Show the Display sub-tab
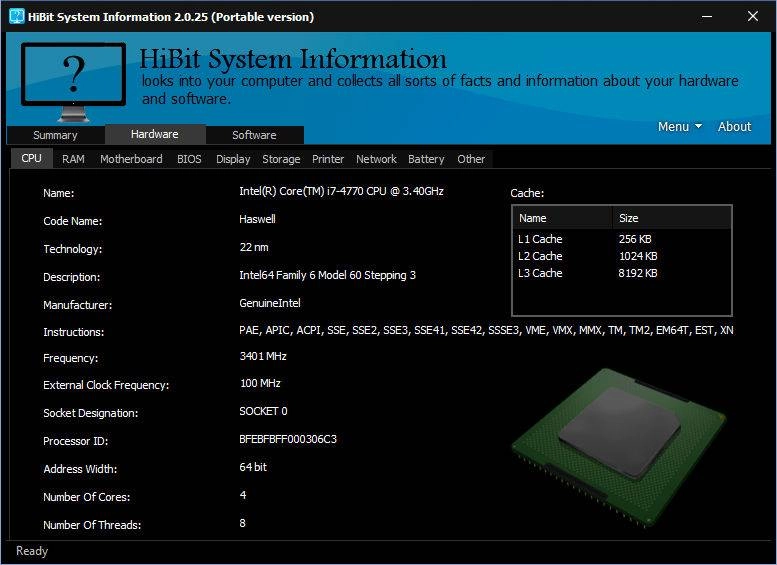Image resolution: width=777 pixels, height=565 pixels. tap(233, 159)
